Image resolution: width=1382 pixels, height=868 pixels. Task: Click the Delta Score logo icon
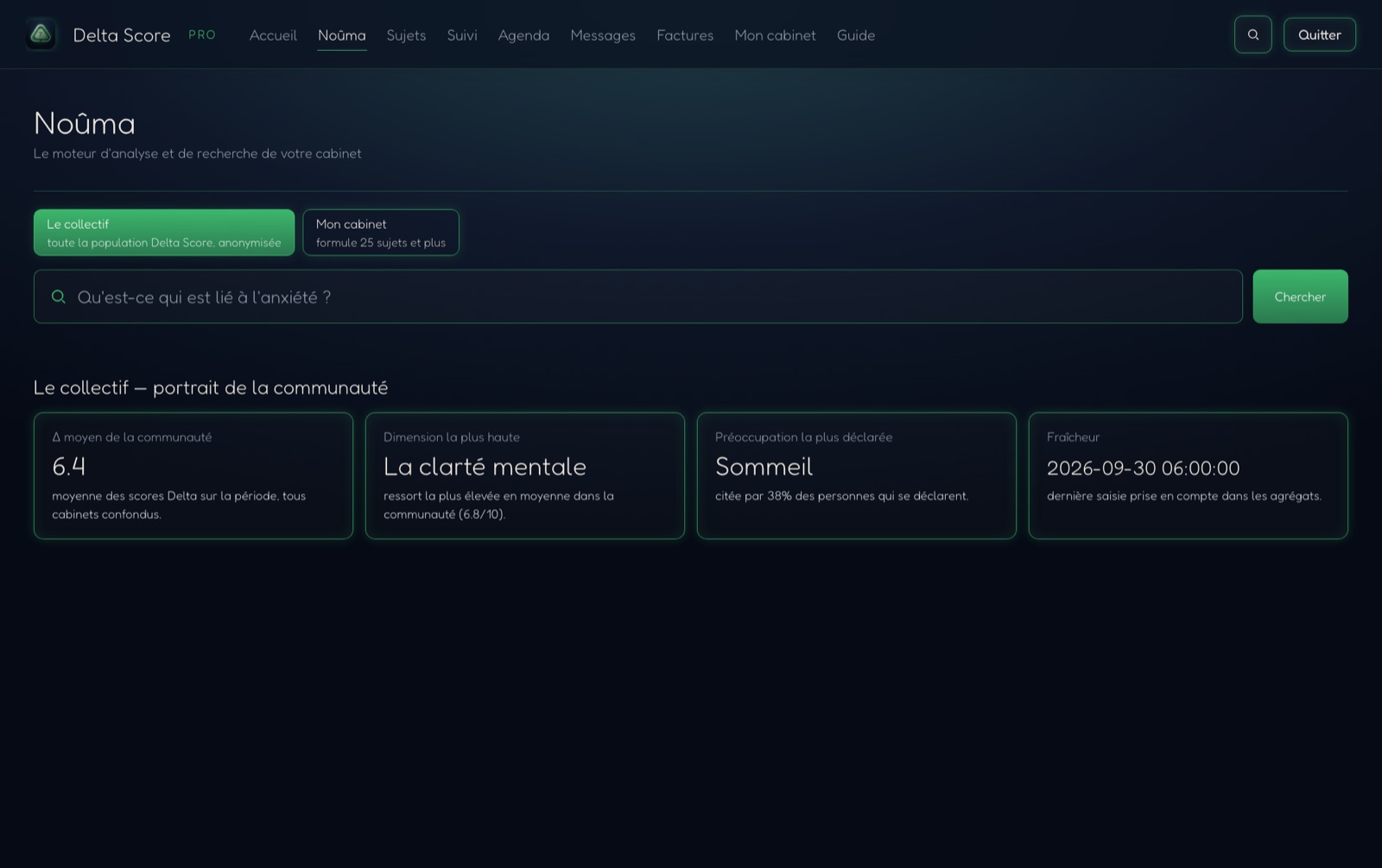click(41, 35)
